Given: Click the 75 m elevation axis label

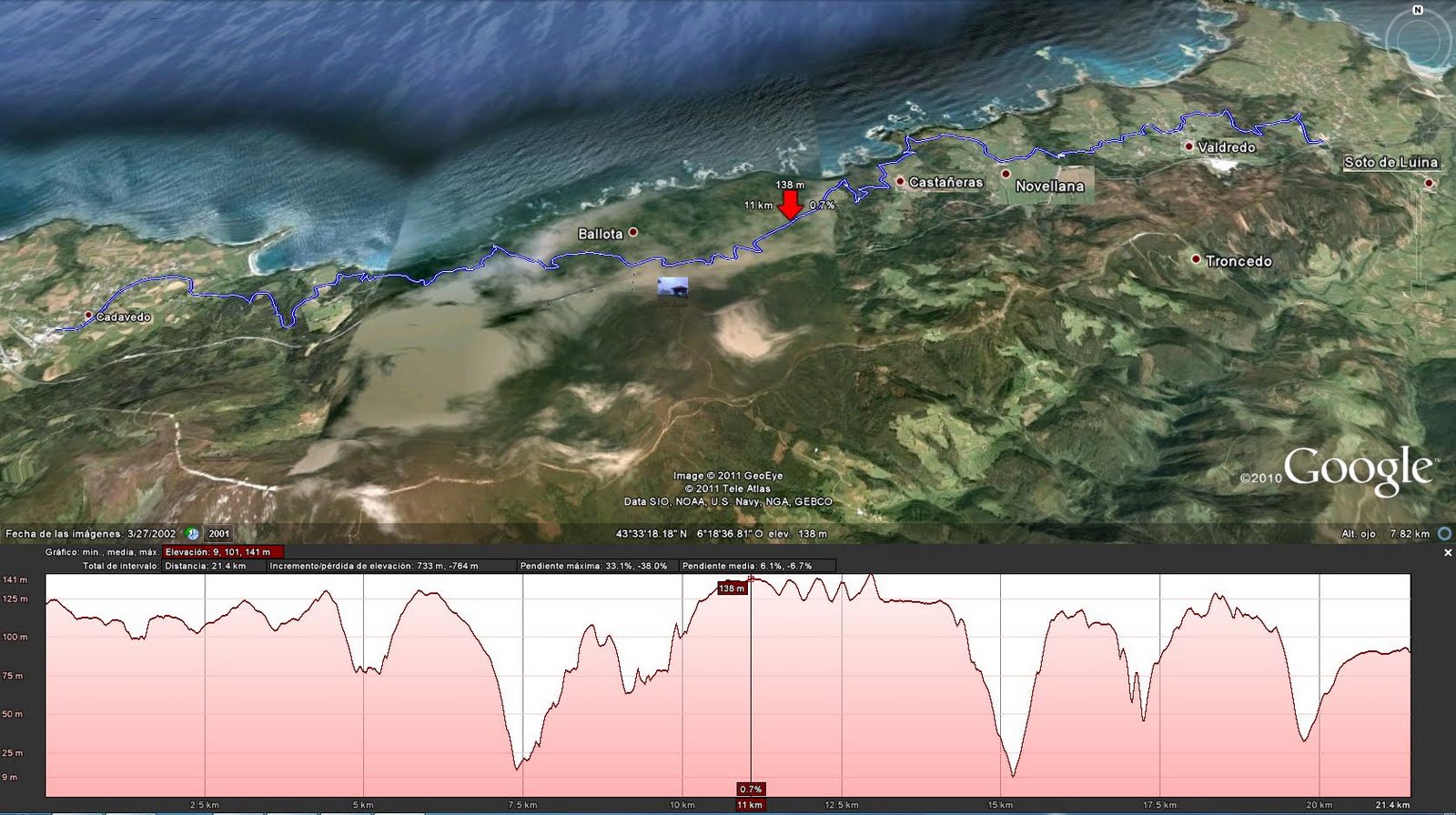Looking at the screenshot, I should pos(14,676).
